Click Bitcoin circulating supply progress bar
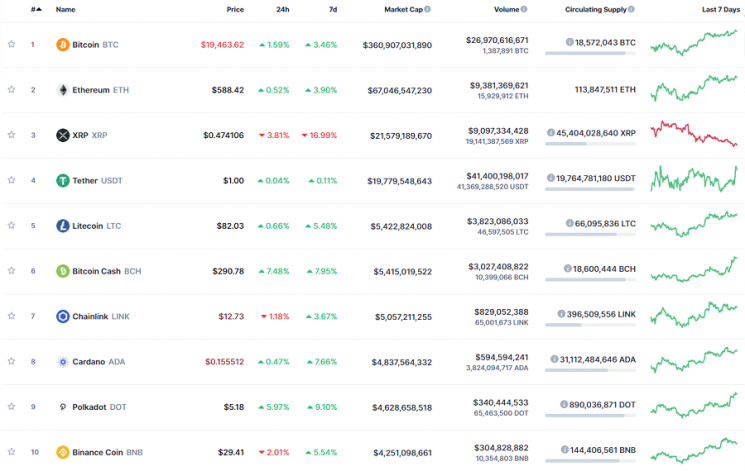Image resolution: width=745 pixels, height=471 pixels. (x=590, y=53)
